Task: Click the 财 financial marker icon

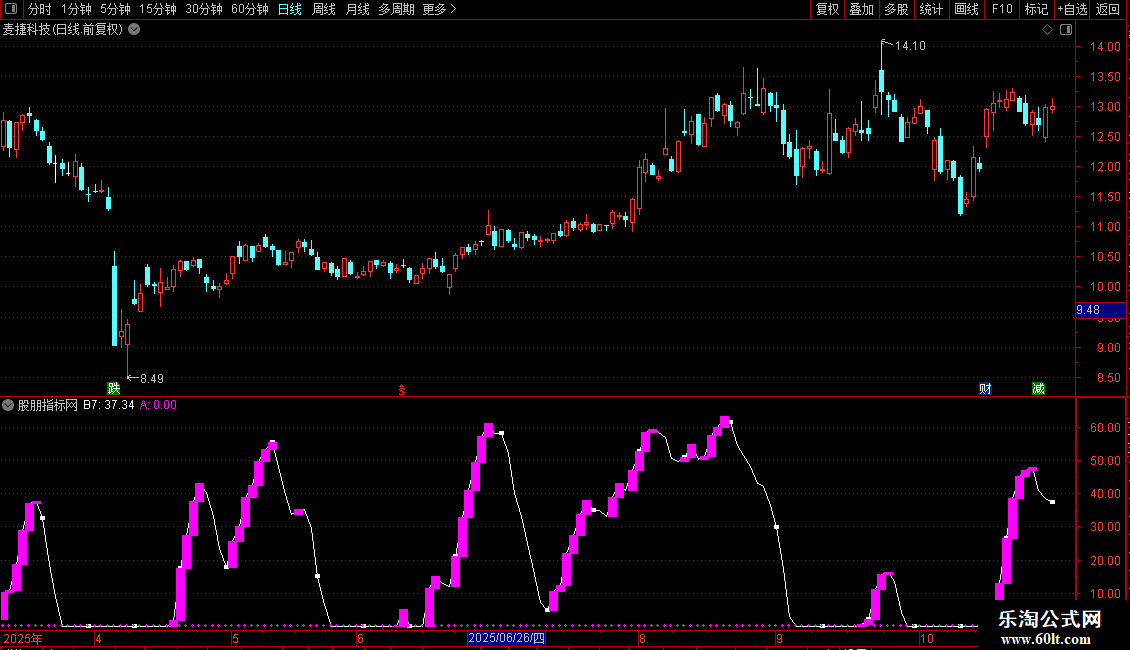Action: click(x=985, y=388)
